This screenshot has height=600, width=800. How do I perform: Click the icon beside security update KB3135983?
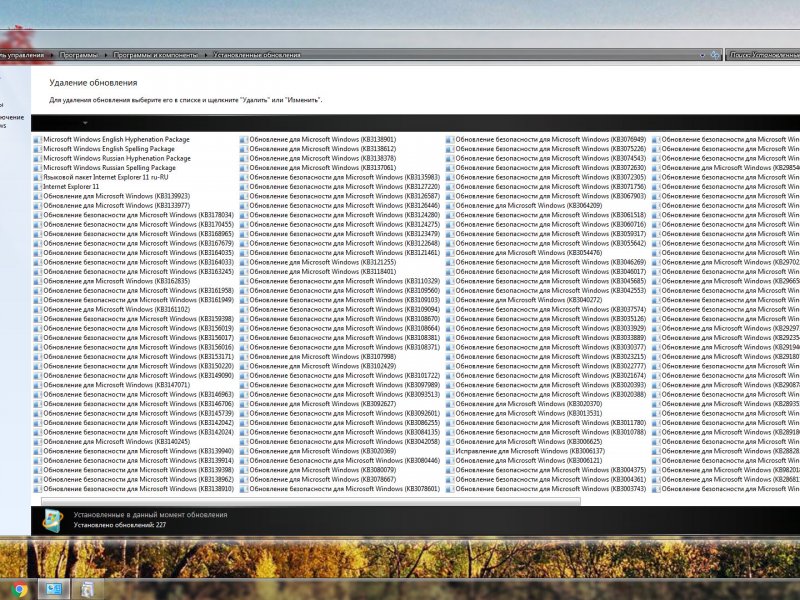coord(243,178)
